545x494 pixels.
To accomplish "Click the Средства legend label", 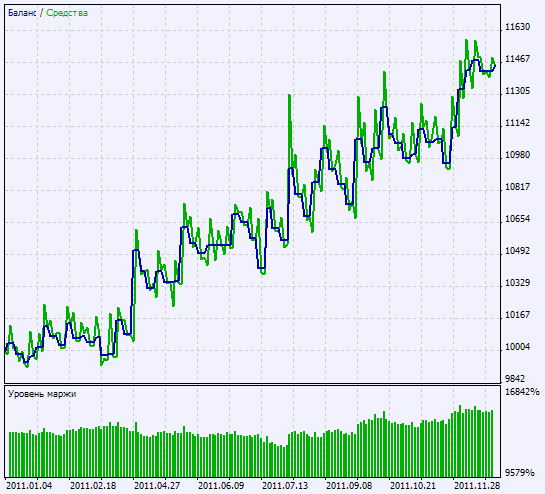I will (x=67, y=13).
